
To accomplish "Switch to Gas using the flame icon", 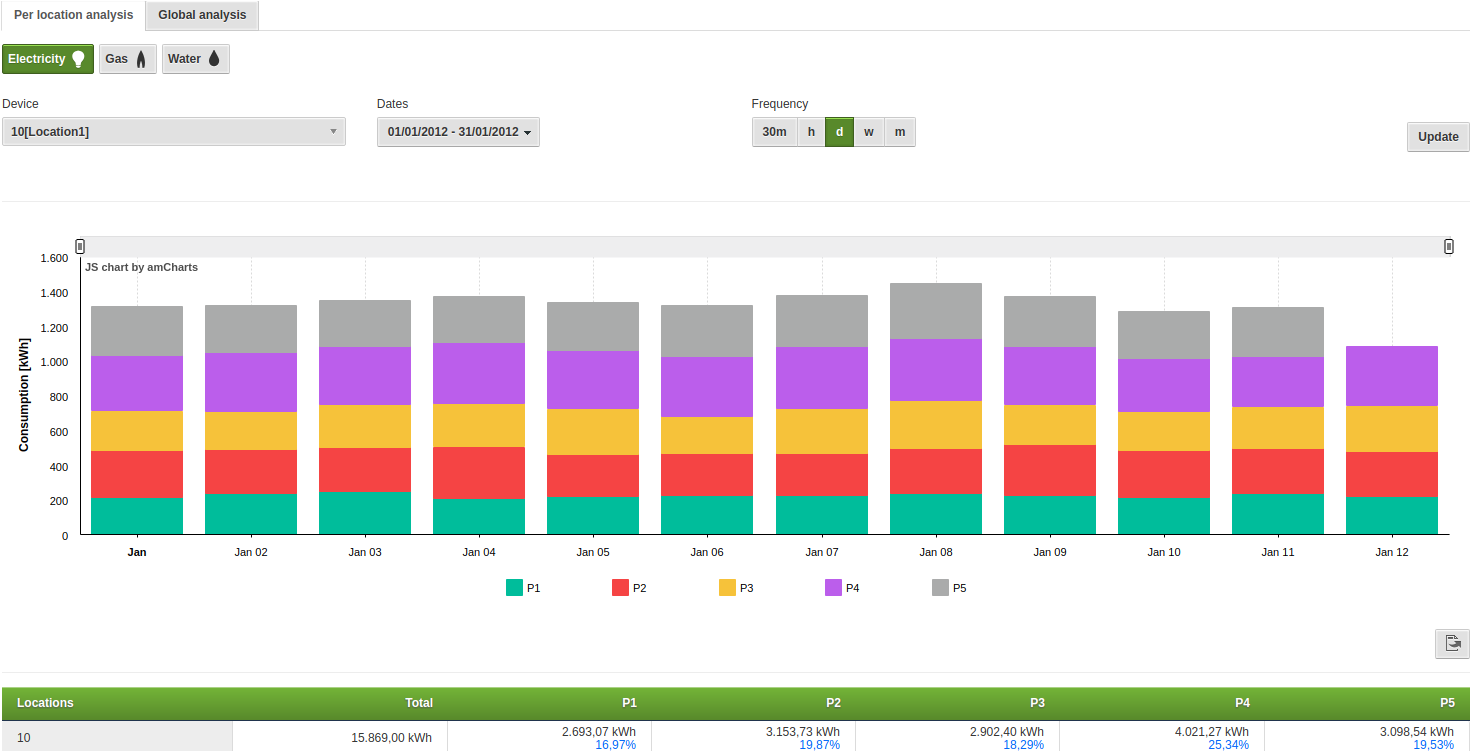I will [x=143, y=58].
